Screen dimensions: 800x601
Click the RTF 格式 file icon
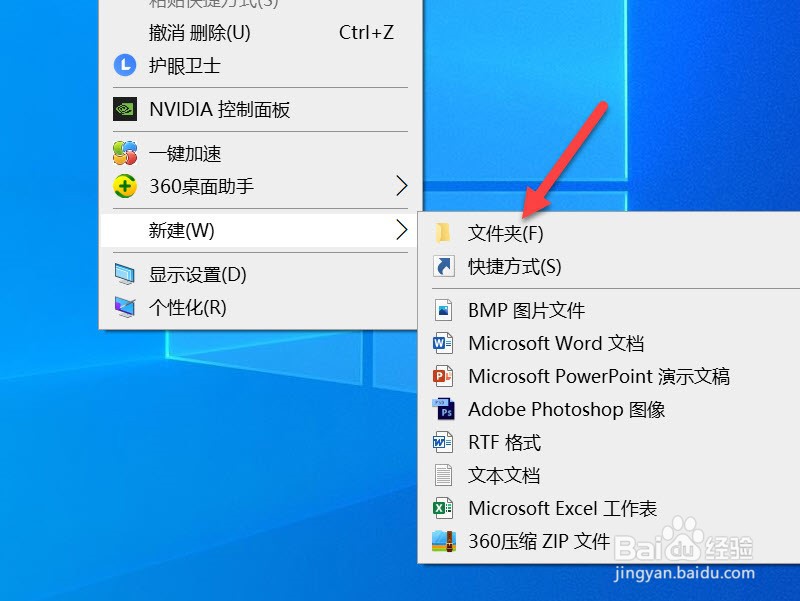click(x=443, y=442)
